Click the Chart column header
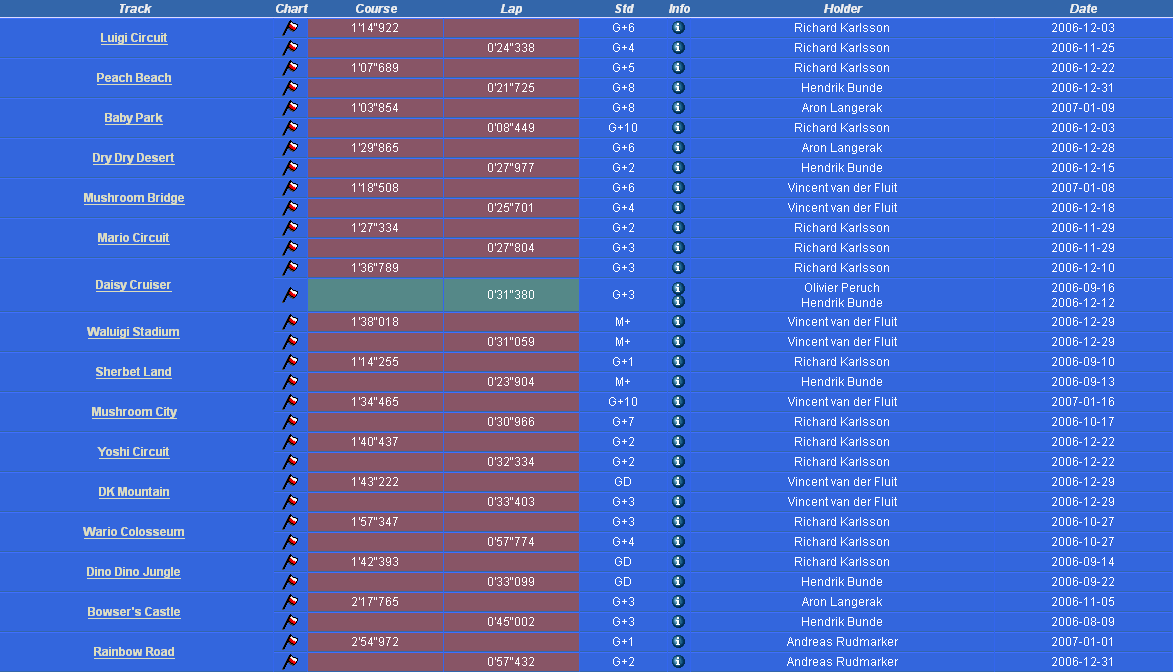Viewport: 1173px width, 672px height. [291, 9]
